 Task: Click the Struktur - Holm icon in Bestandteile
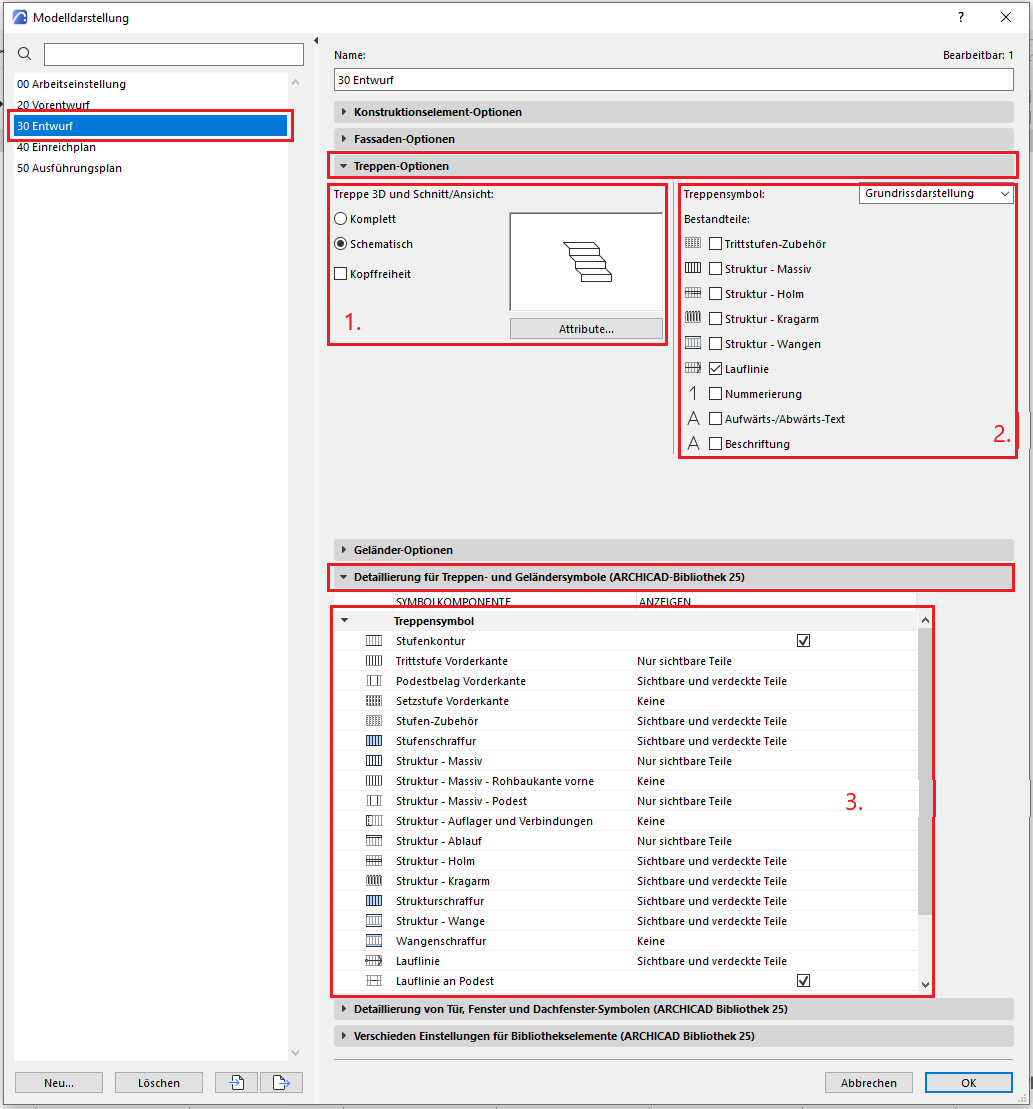click(x=693, y=294)
